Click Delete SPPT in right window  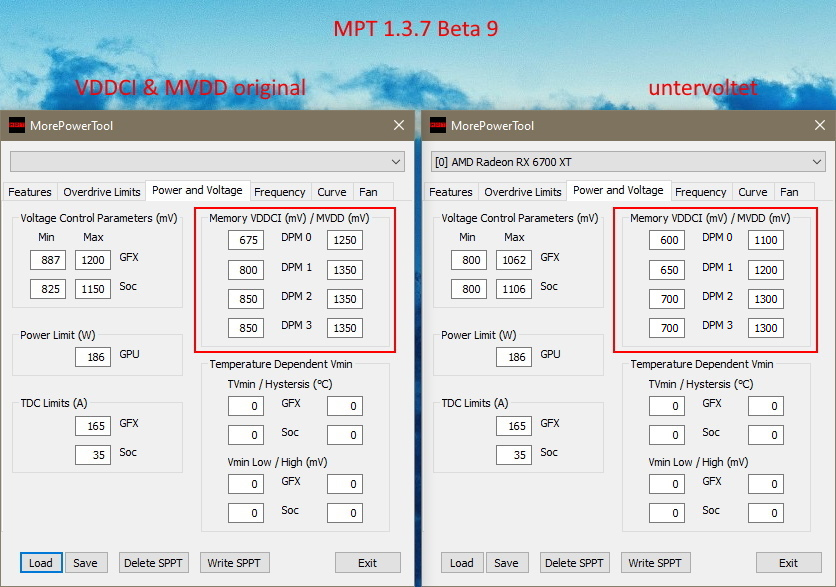point(574,563)
